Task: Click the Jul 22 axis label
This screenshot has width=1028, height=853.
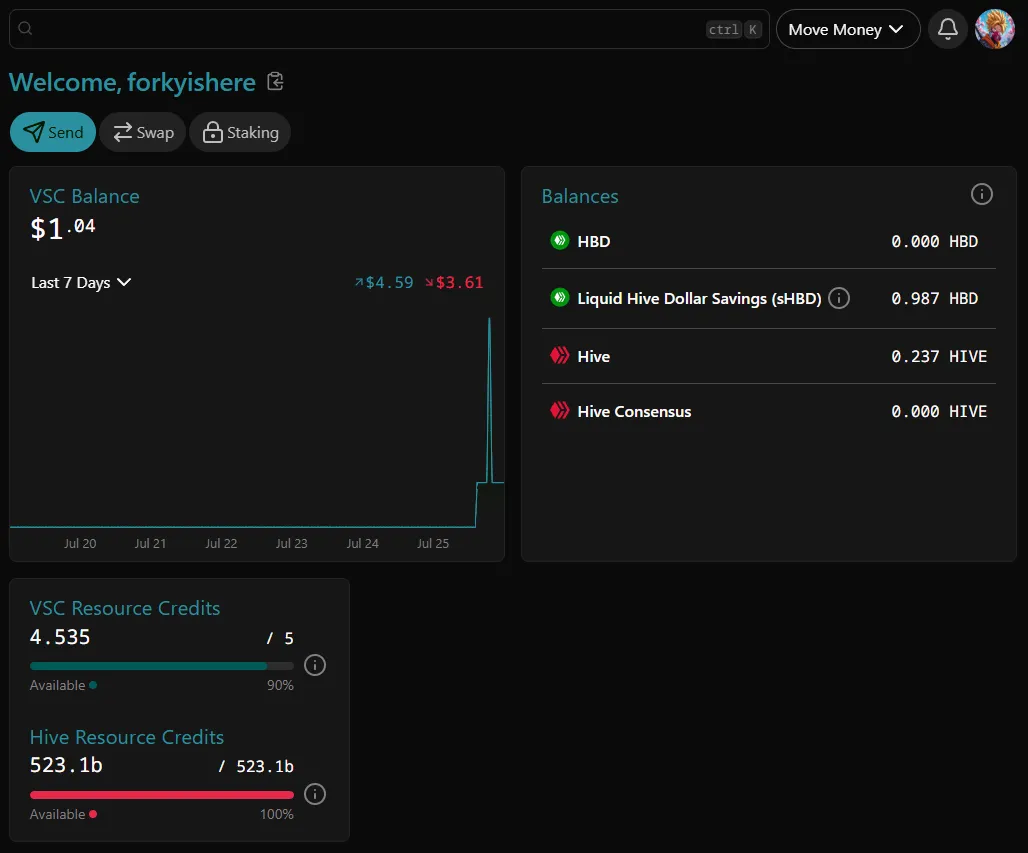Action: (221, 544)
